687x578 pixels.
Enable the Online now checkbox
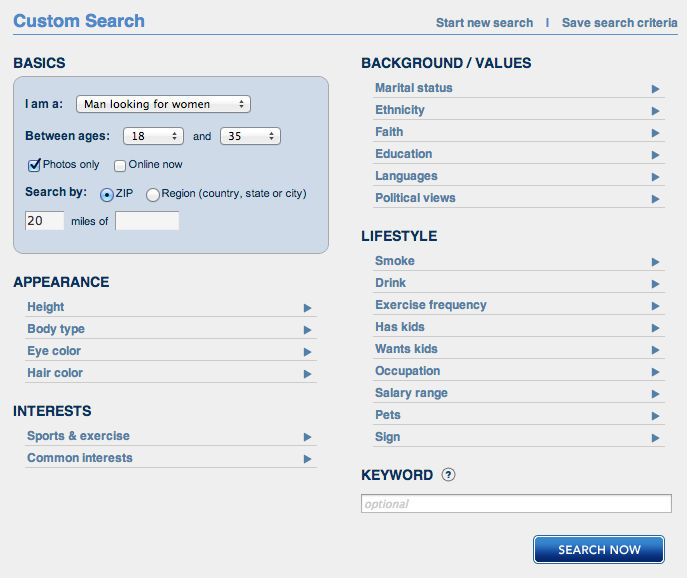point(120,166)
